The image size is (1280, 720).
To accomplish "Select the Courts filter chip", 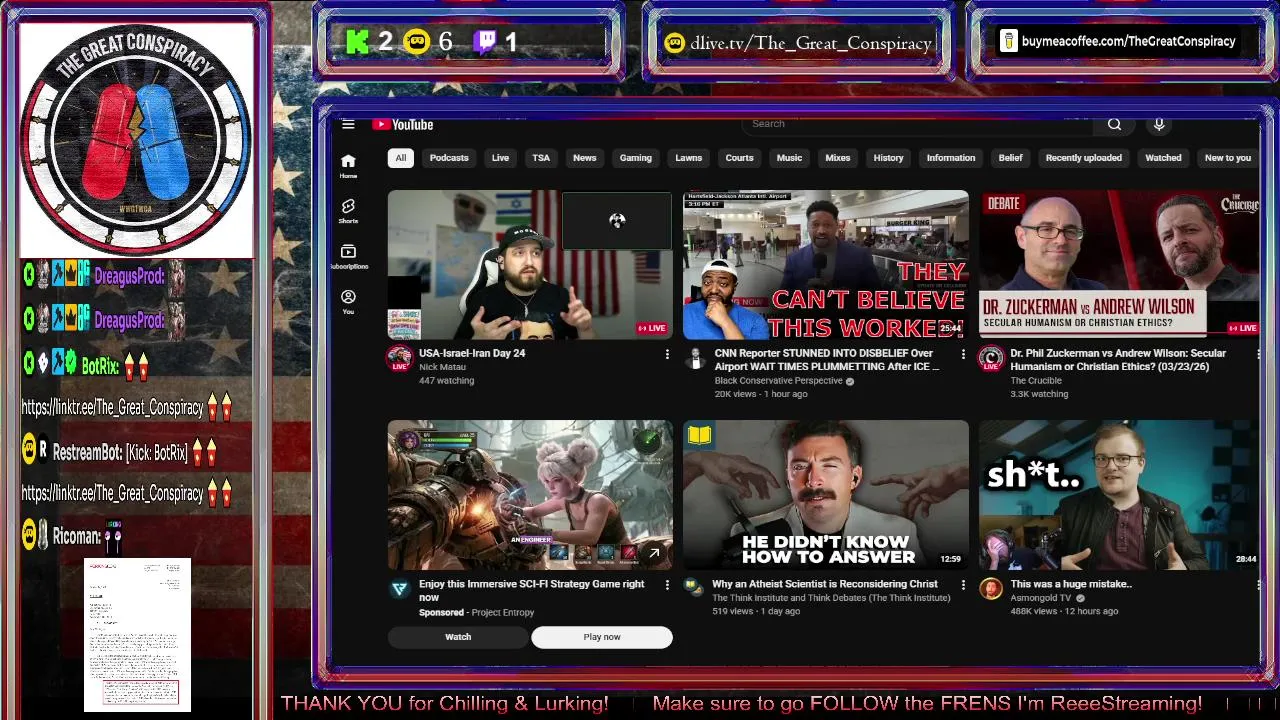I will [x=739, y=158].
